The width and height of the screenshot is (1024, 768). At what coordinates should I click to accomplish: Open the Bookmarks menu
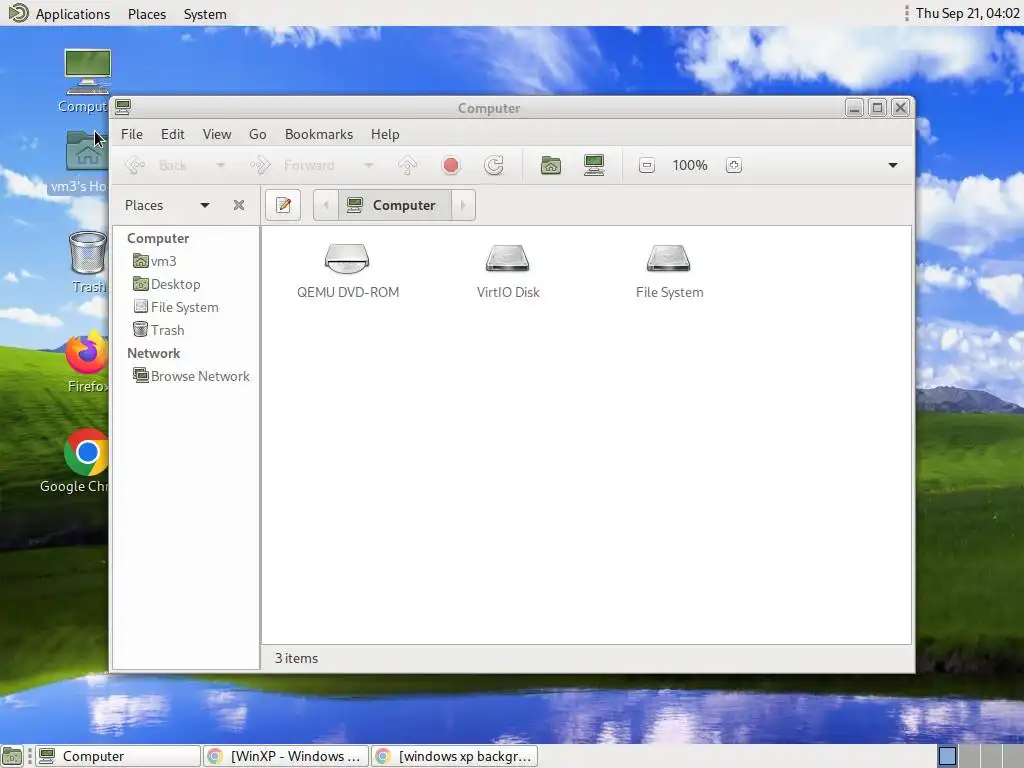319,134
